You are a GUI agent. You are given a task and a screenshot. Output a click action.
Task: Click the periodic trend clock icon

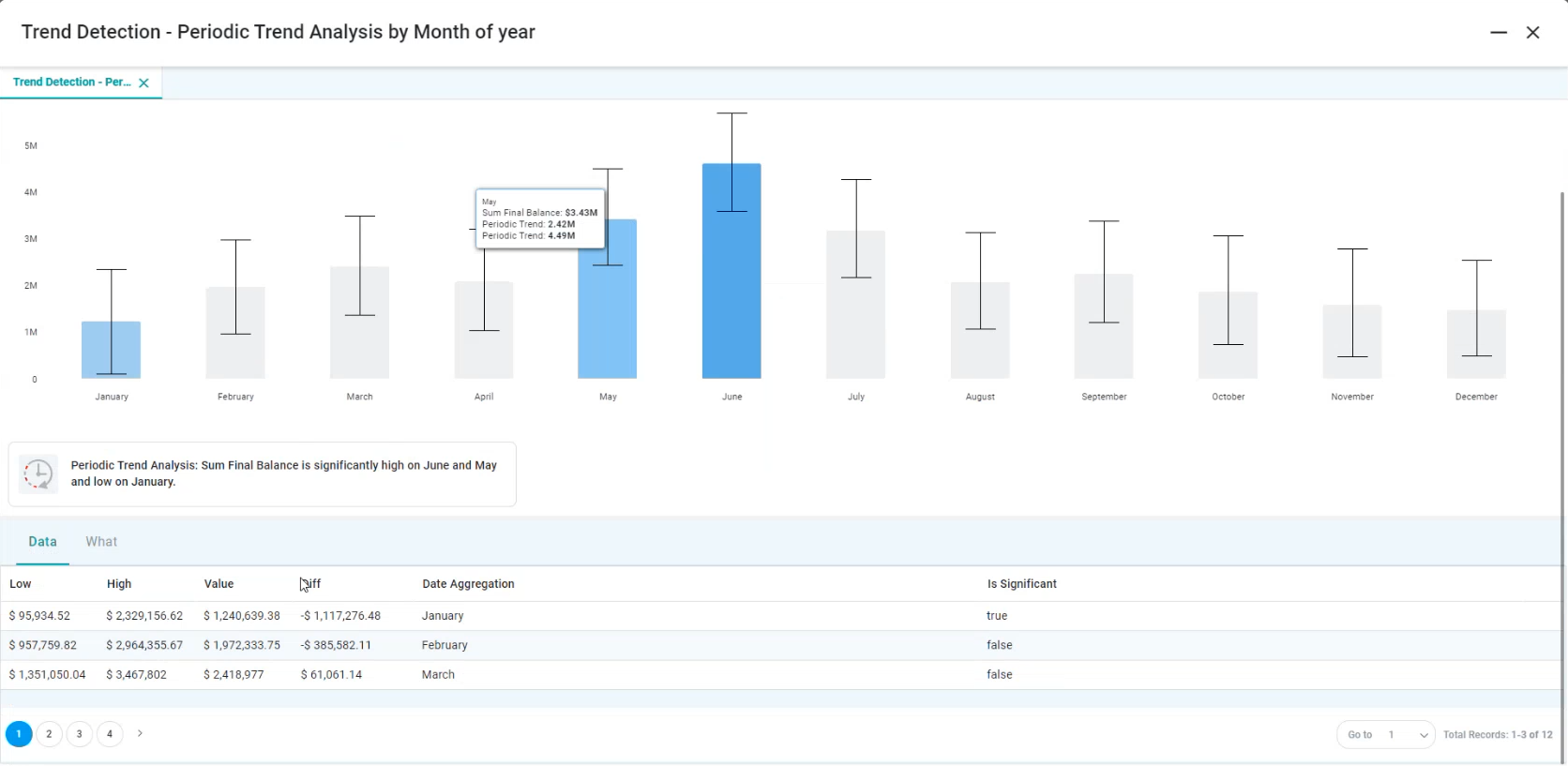pyautogui.click(x=38, y=474)
